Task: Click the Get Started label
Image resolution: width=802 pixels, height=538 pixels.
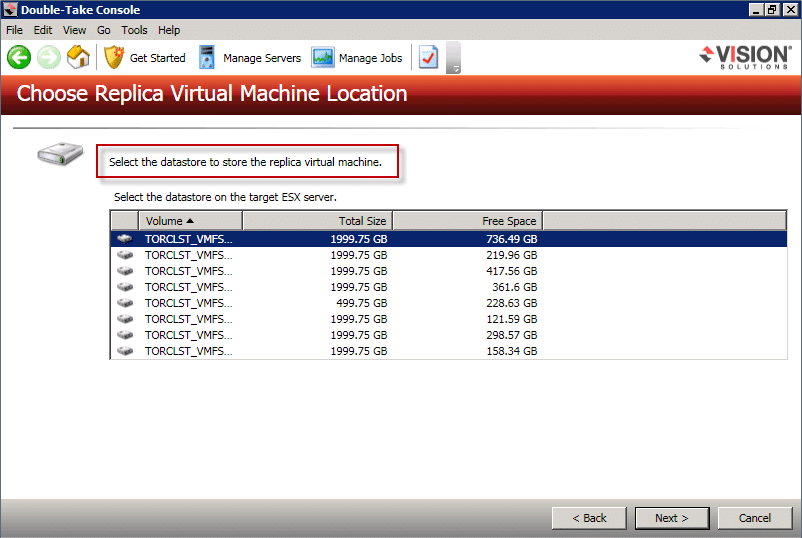Action: click(158, 58)
